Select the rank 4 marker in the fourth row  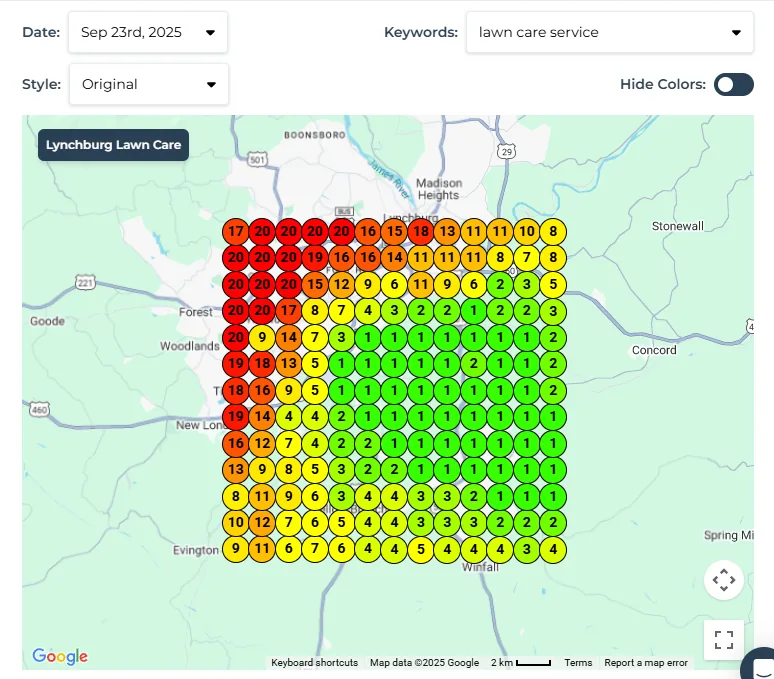click(368, 310)
